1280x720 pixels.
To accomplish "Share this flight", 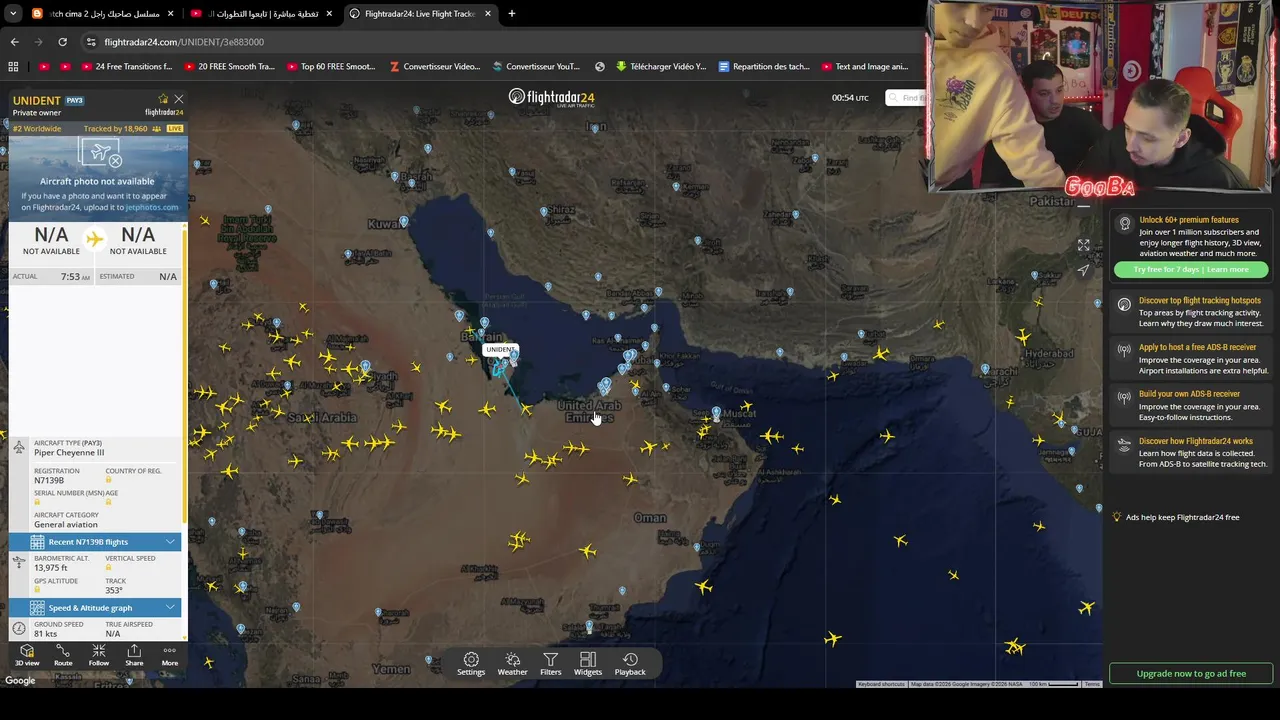I will (134, 656).
